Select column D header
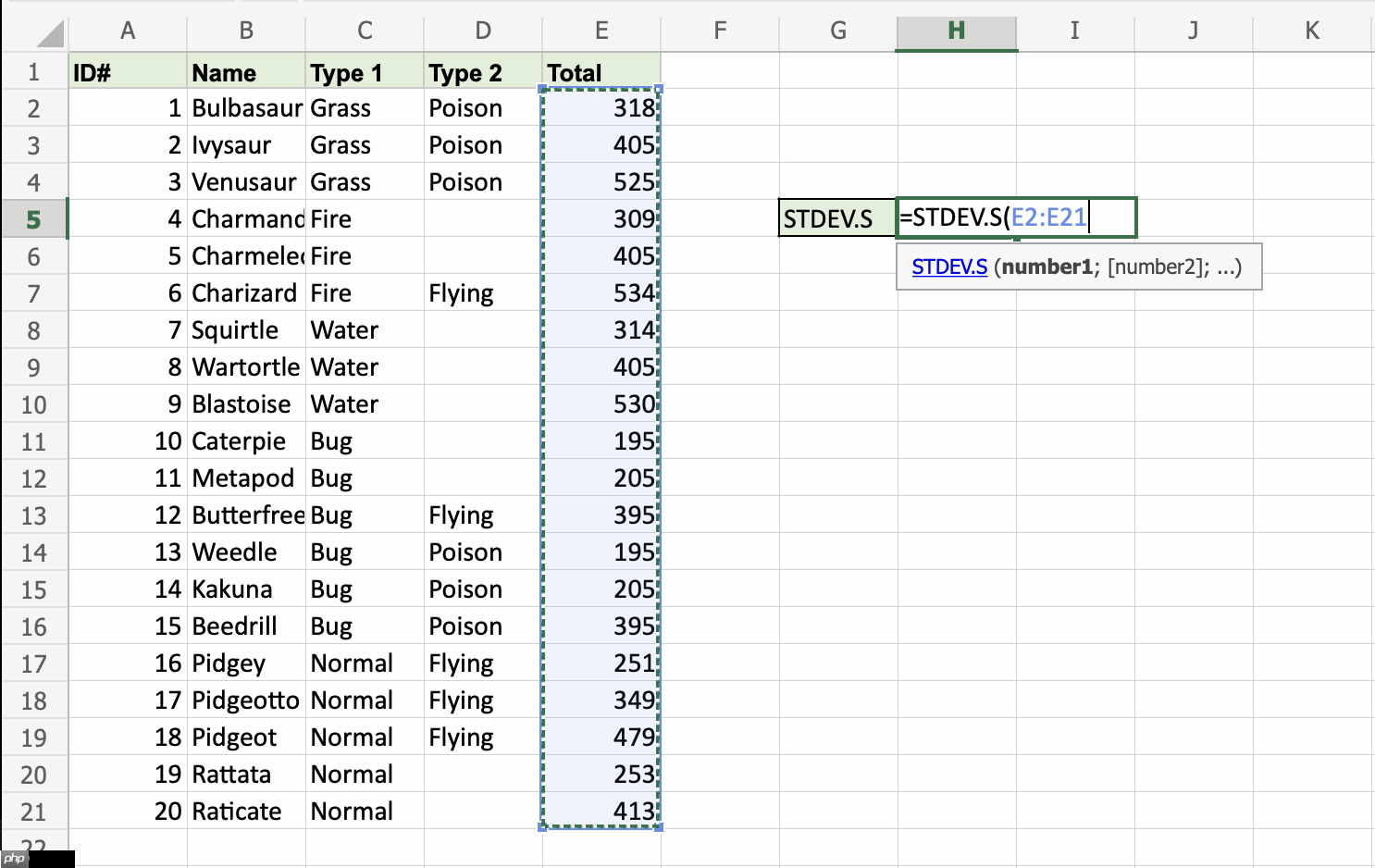Viewport: 1375px width, 868px height. (483, 31)
